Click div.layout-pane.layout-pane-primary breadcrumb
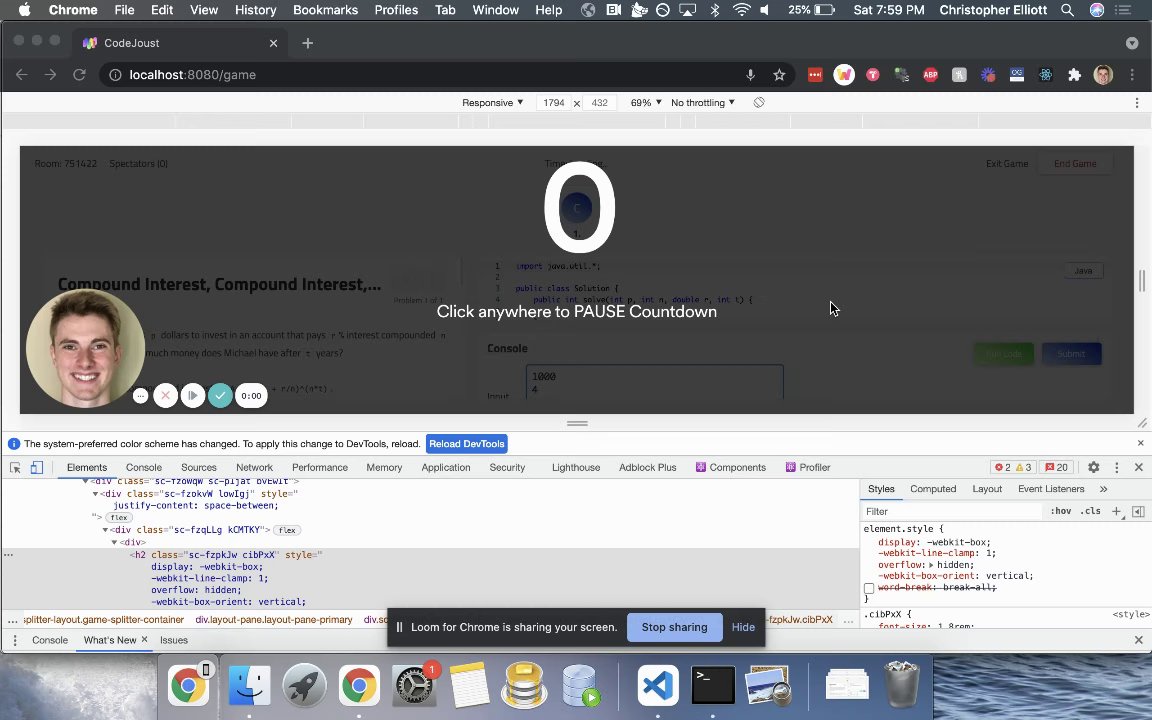 pos(274,620)
